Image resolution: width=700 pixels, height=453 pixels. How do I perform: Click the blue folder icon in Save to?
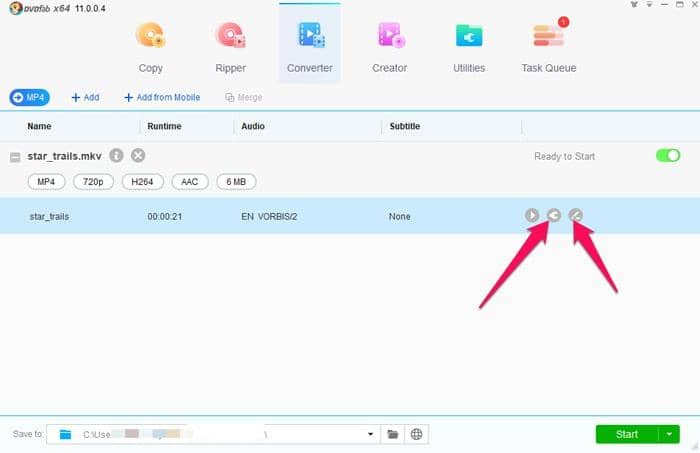click(x=65, y=434)
